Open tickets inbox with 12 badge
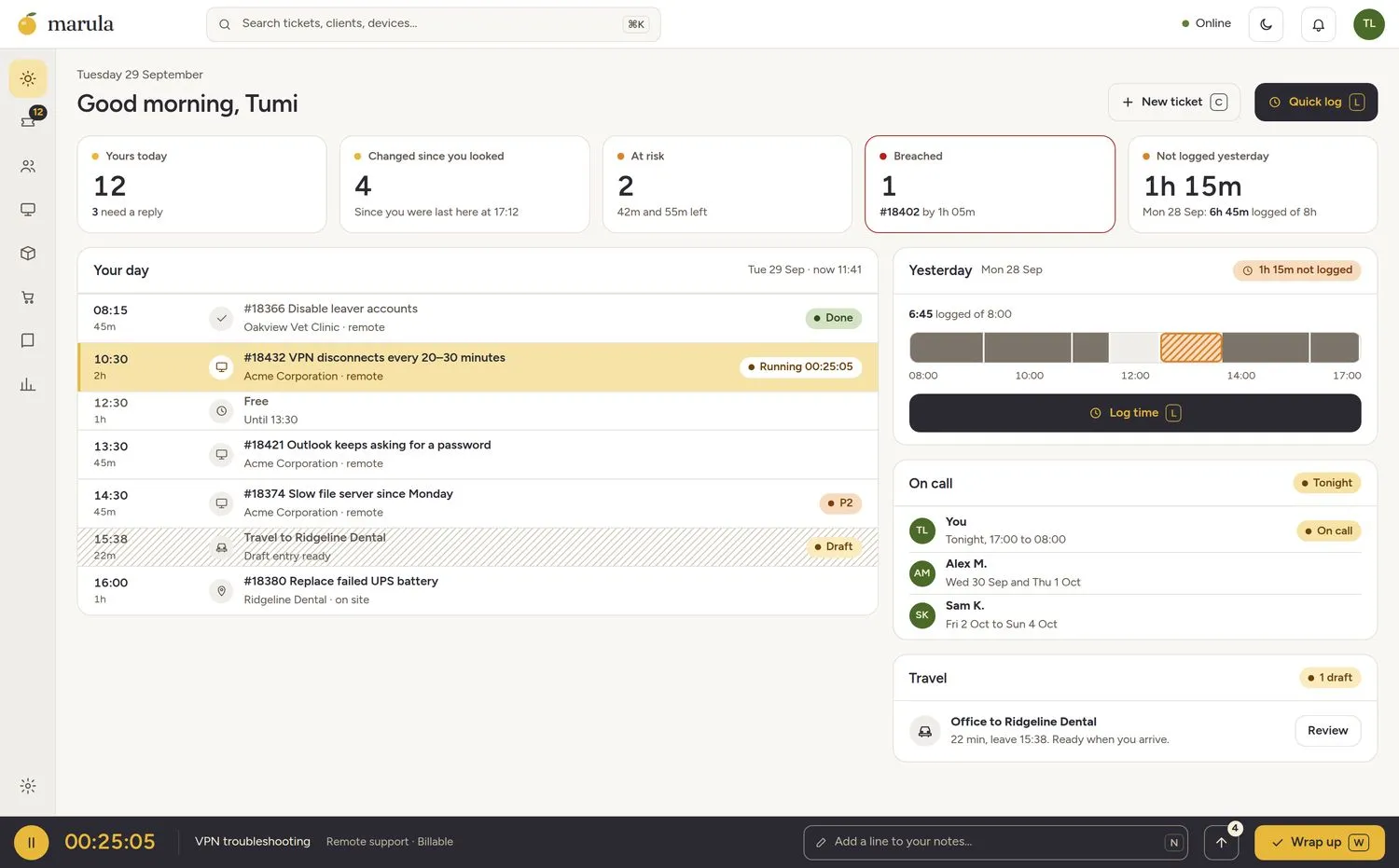The height and width of the screenshot is (868, 1399). point(28,121)
